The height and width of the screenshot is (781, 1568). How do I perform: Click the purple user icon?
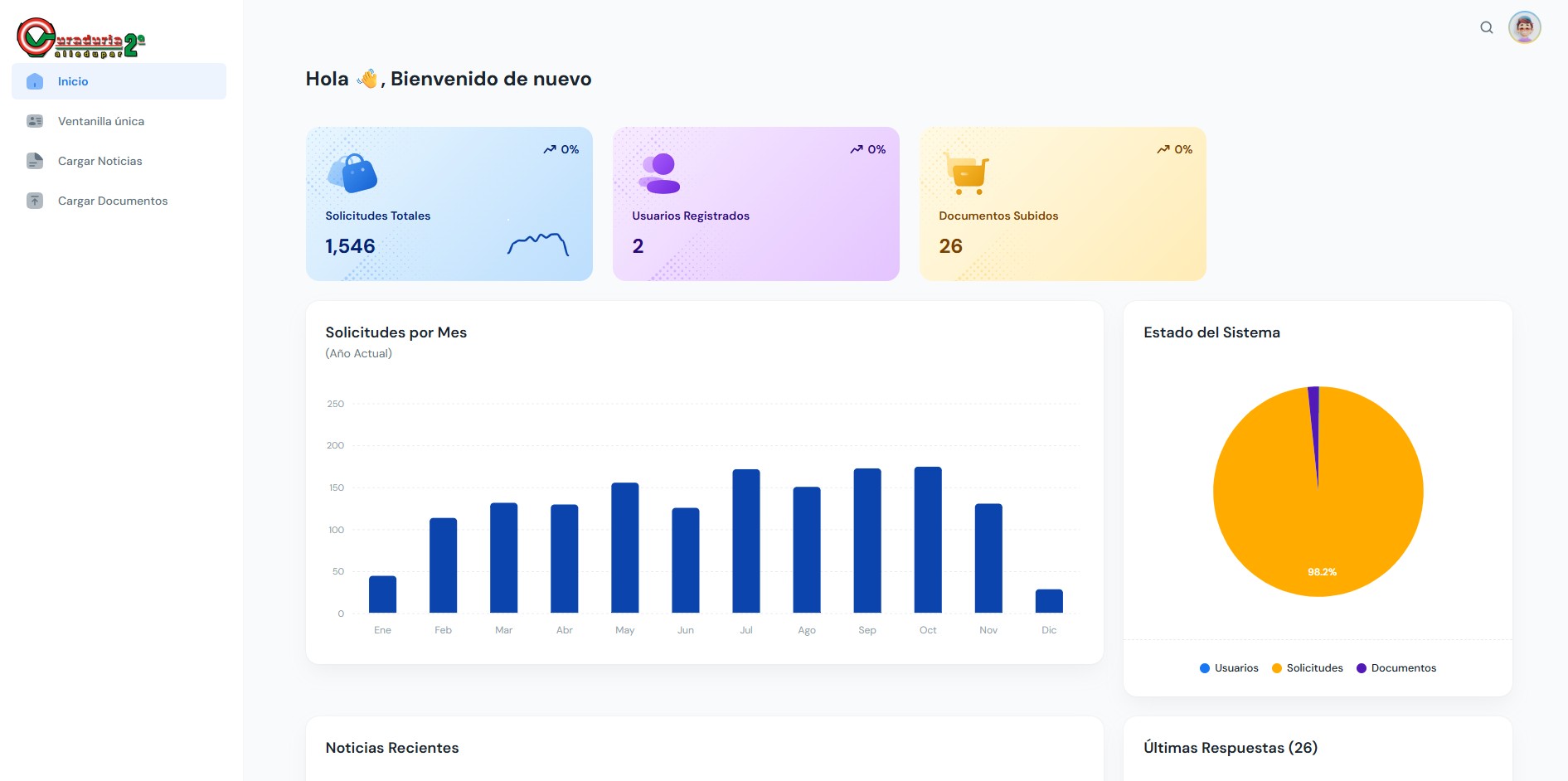coord(660,173)
